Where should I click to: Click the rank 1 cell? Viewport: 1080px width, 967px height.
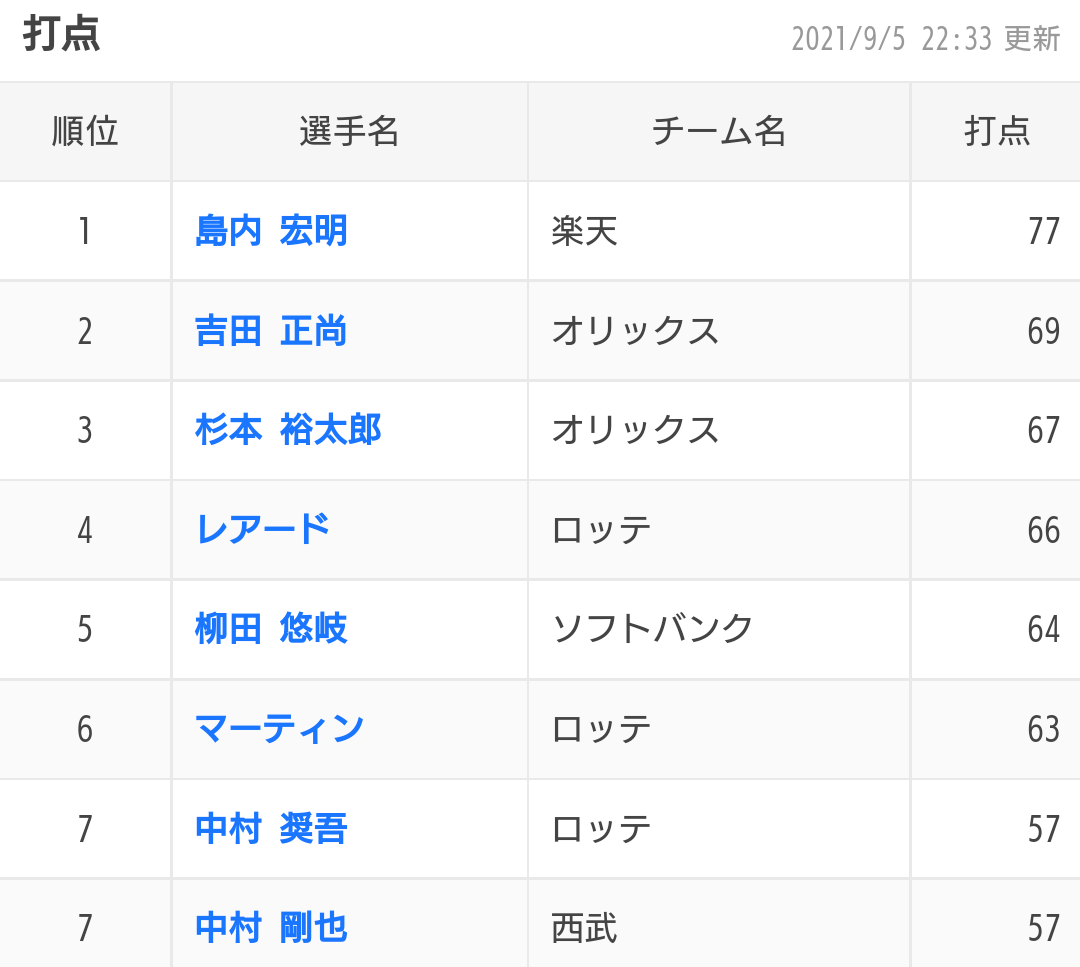coord(85,231)
